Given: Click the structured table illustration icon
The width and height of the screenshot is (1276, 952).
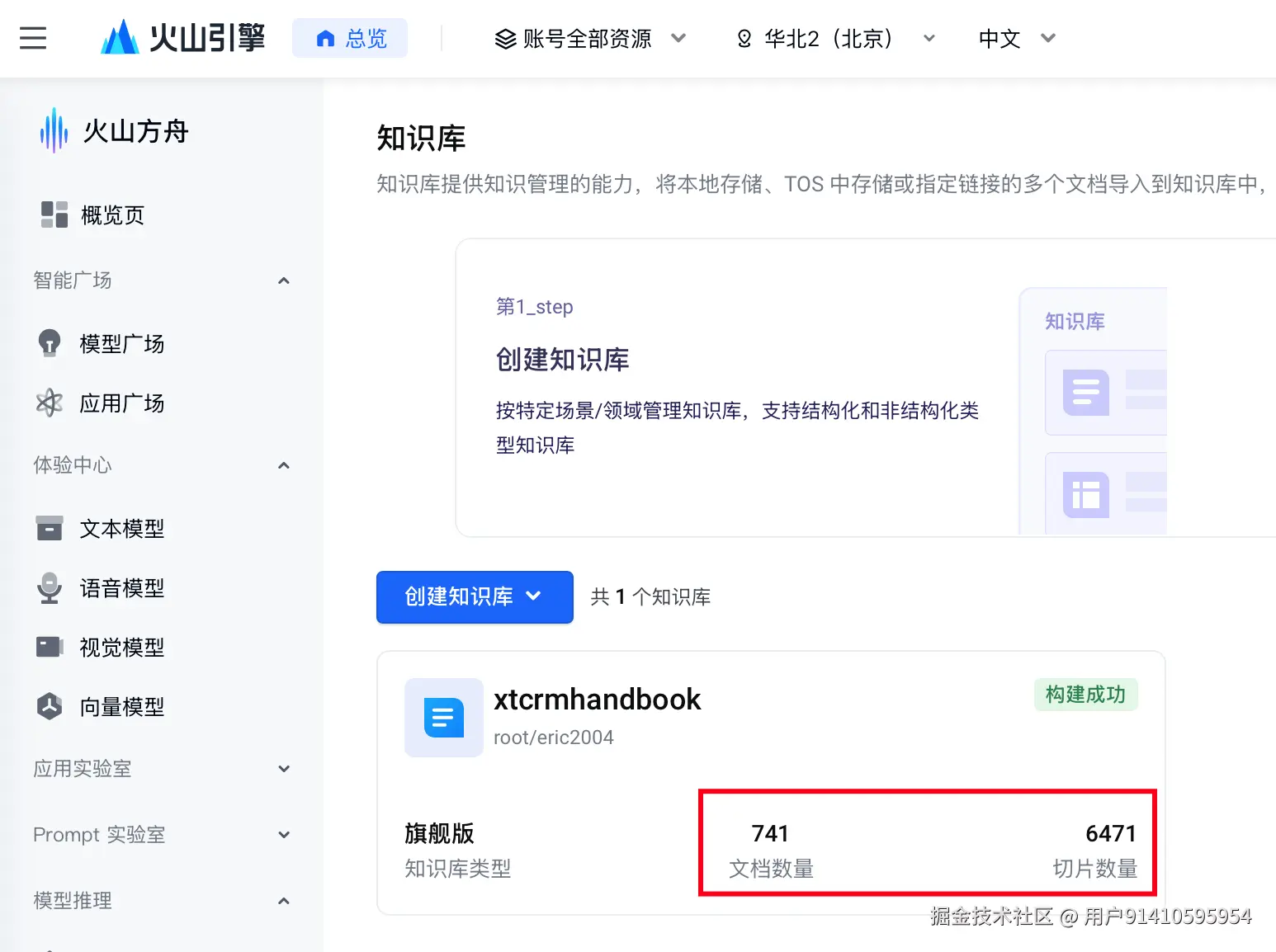Looking at the screenshot, I should pyautogui.click(x=1085, y=495).
